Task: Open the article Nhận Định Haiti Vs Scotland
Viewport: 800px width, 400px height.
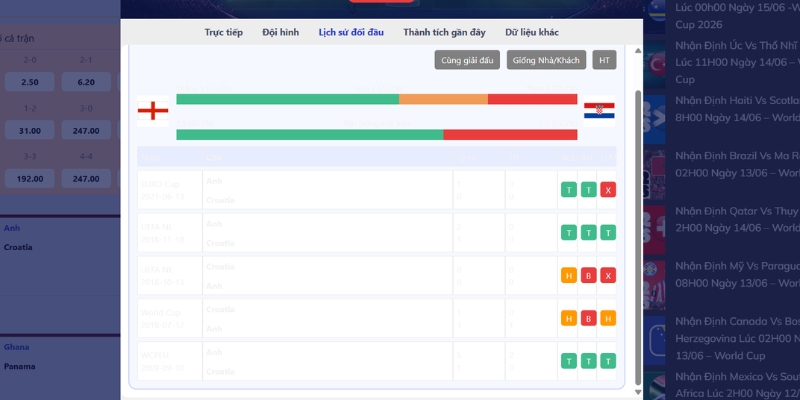Action: click(737, 109)
